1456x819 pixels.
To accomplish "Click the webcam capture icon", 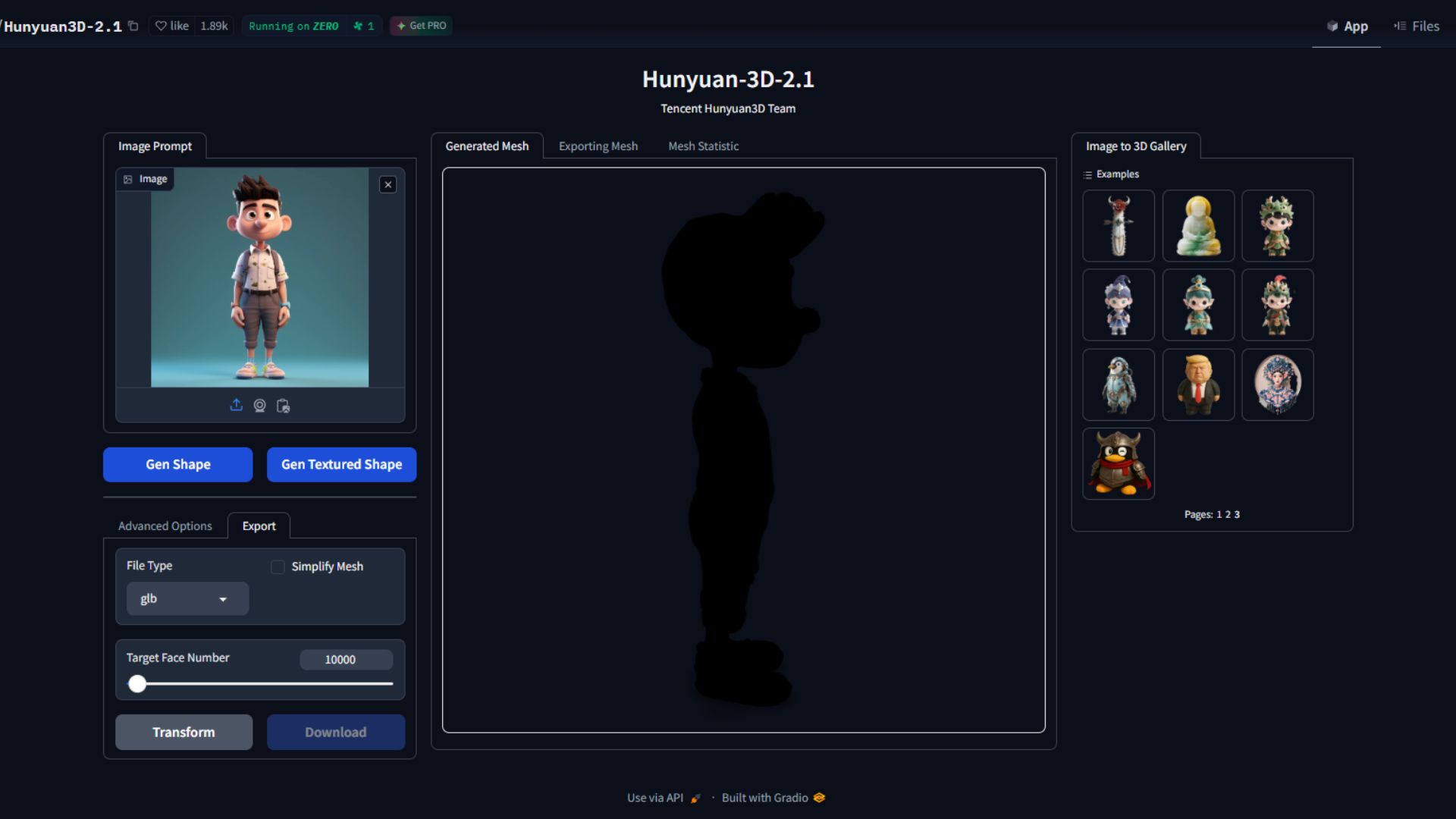I will click(259, 406).
